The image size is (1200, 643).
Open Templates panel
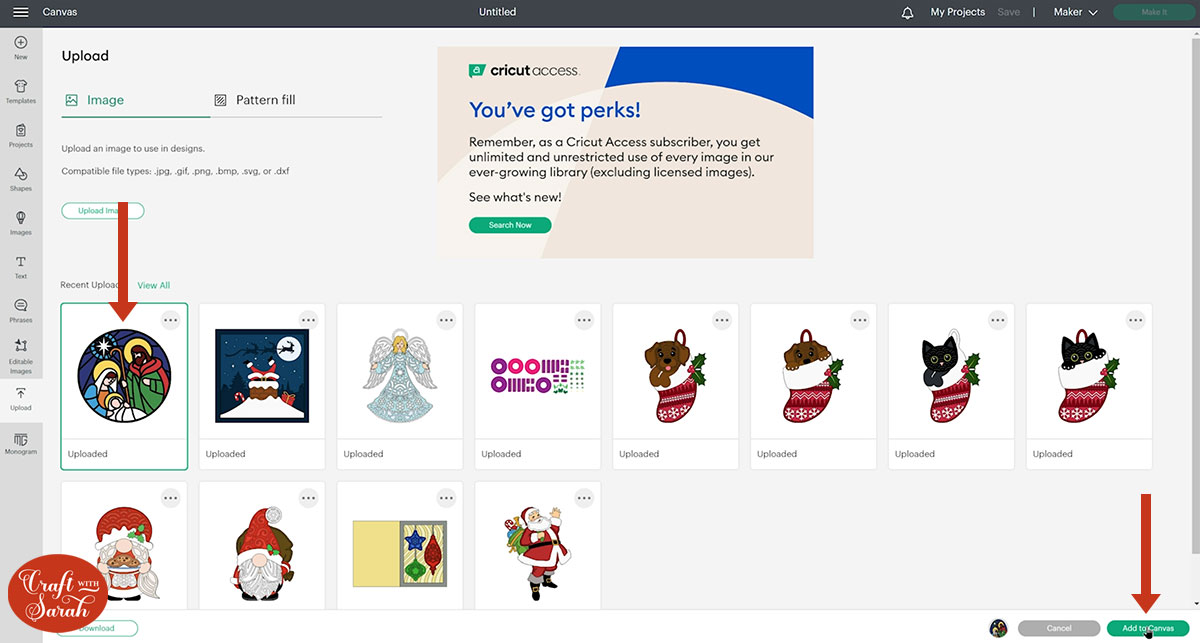click(x=21, y=92)
